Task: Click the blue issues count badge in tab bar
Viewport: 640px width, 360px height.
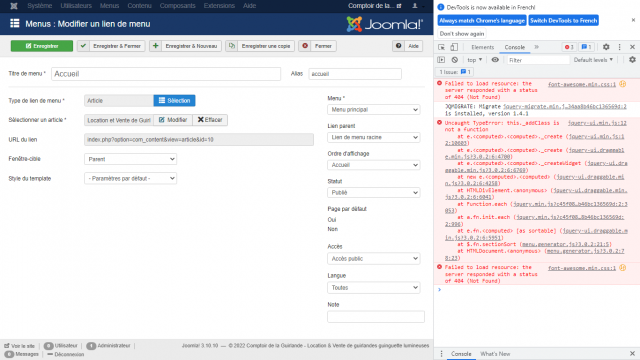Action: click(x=587, y=47)
